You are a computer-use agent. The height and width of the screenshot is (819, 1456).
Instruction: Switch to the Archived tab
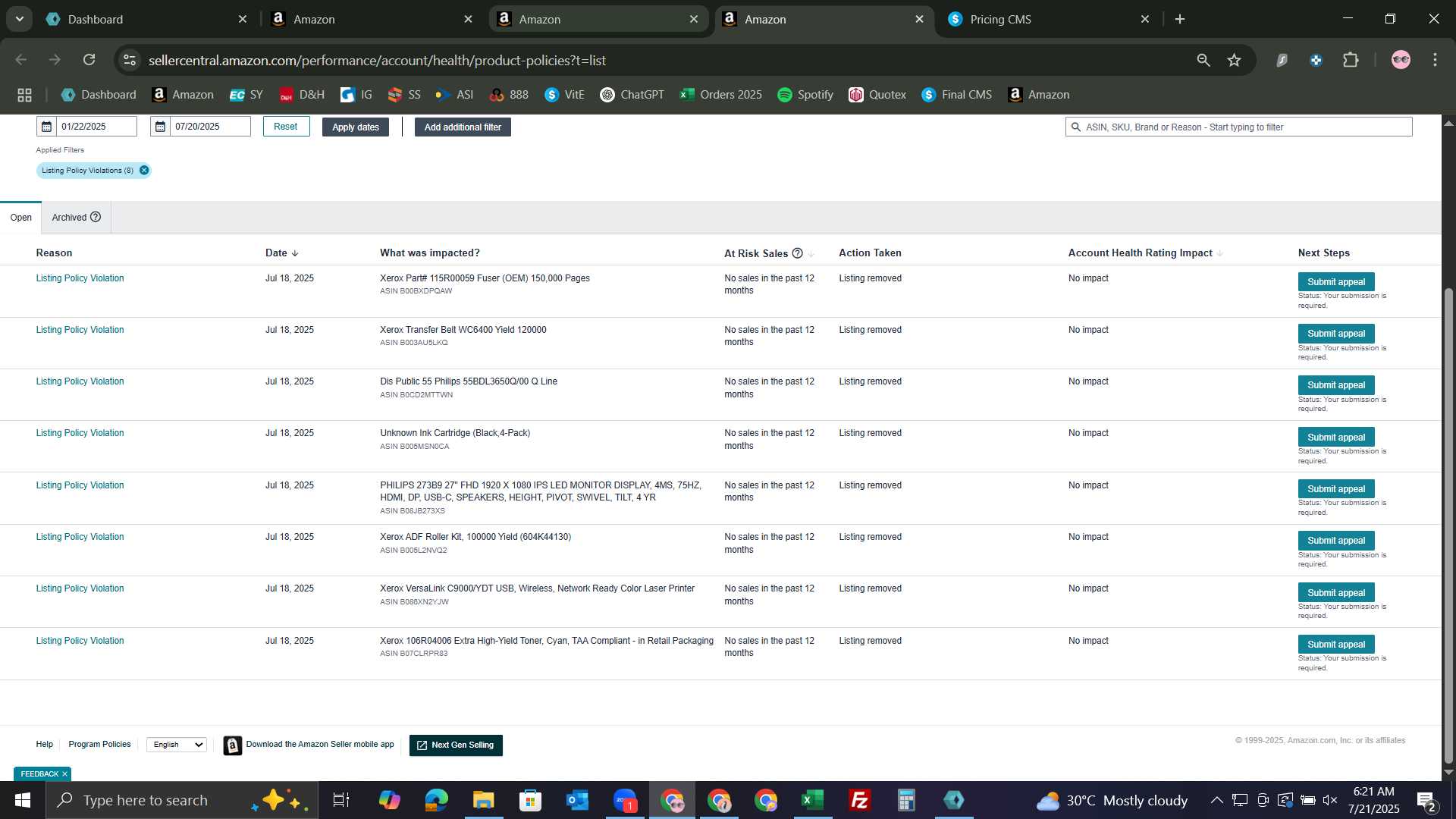(x=76, y=218)
